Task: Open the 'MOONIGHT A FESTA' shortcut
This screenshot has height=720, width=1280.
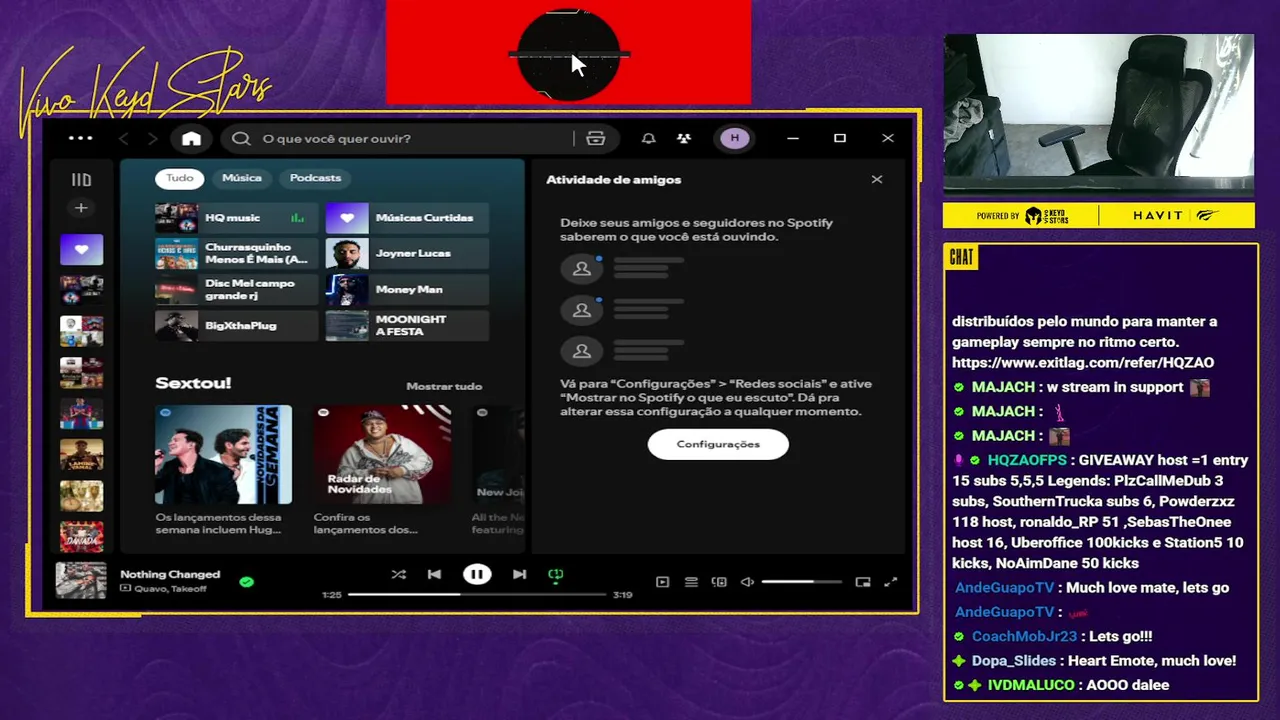Action: tap(407, 325)
